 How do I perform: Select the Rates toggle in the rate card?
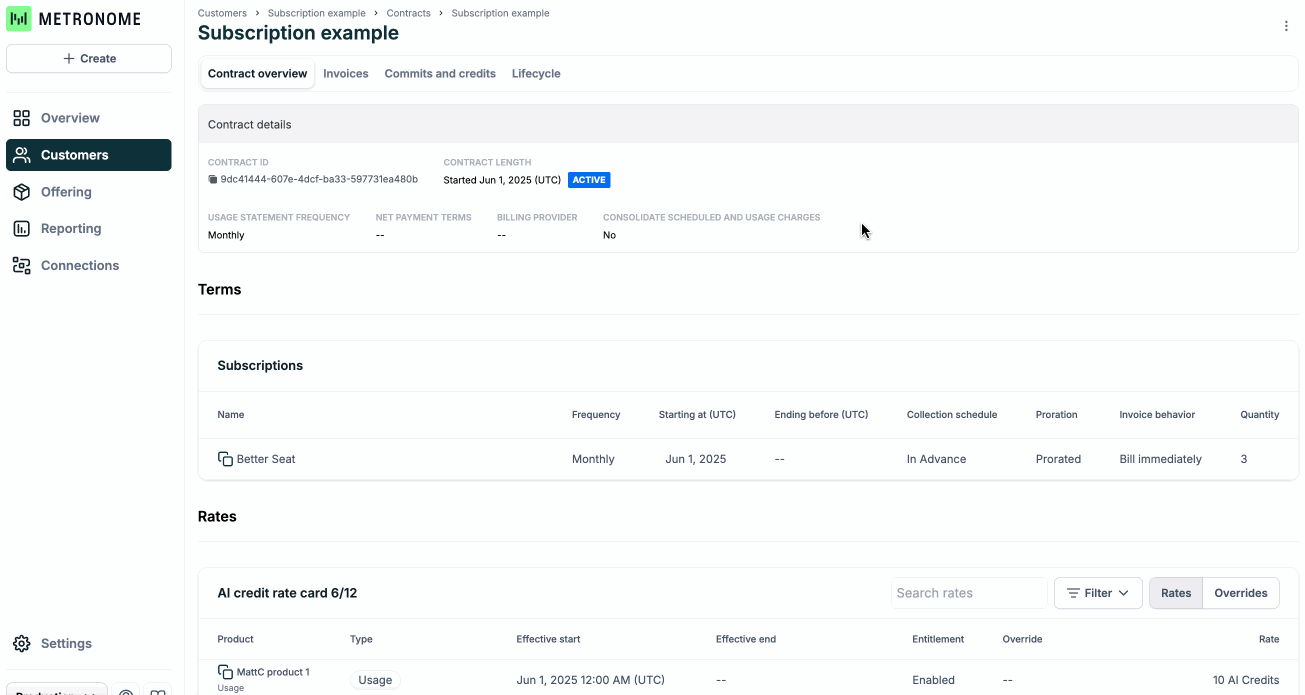coord(1175,592)
